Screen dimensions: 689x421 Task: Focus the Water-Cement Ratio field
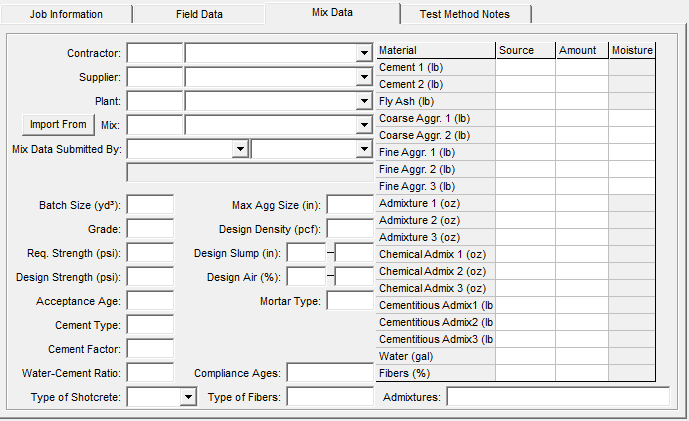click(150, 373)
